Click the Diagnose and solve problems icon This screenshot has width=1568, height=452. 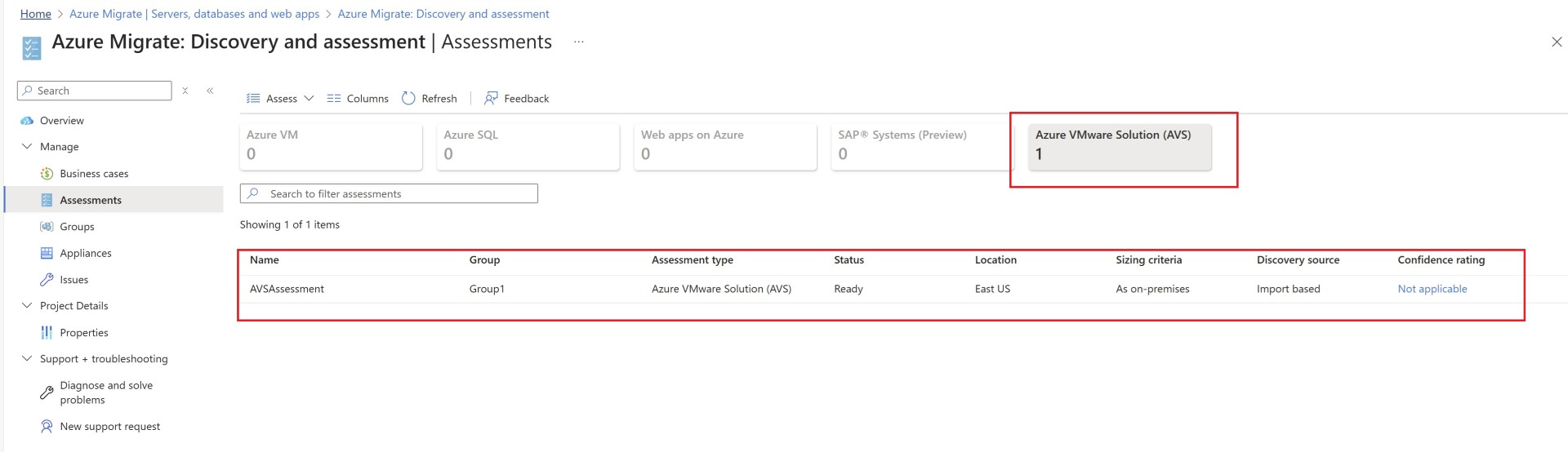47,393
